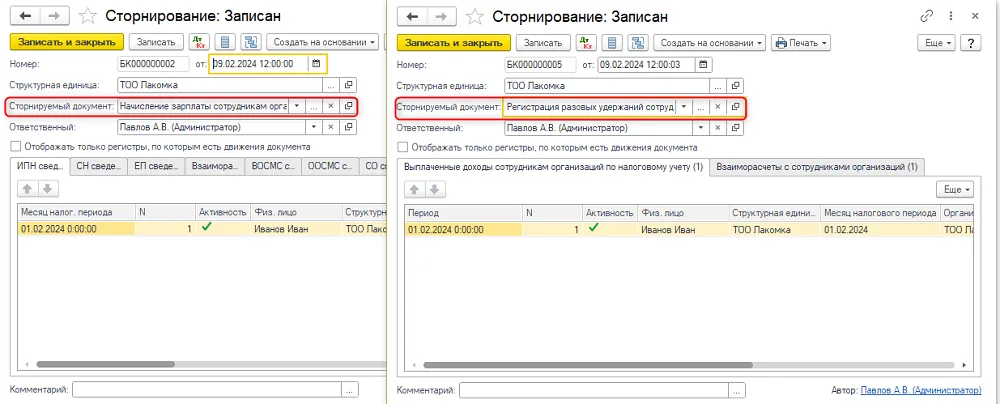
Task: Open calendar picker for date in right window
Action: 703,64
